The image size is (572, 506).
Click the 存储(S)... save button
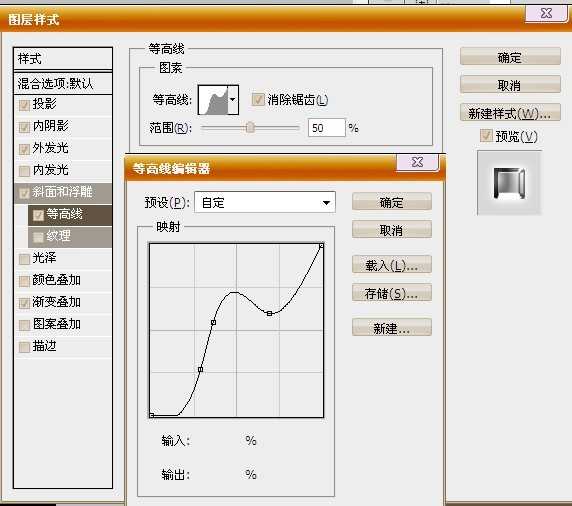pos(392,293)
